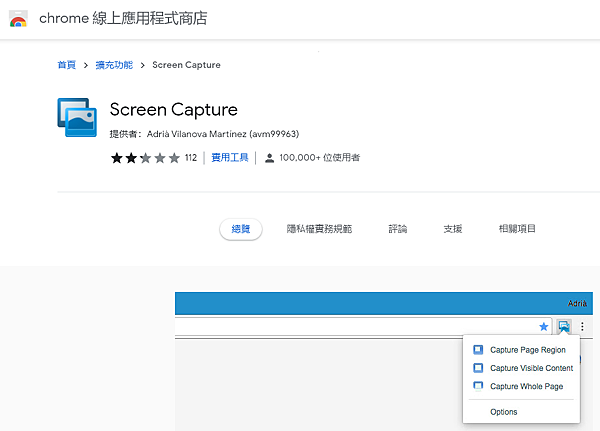This screenshot has width=600, height=431.
Task: Click the Capture Page Region icon
Action: point(478,349)
